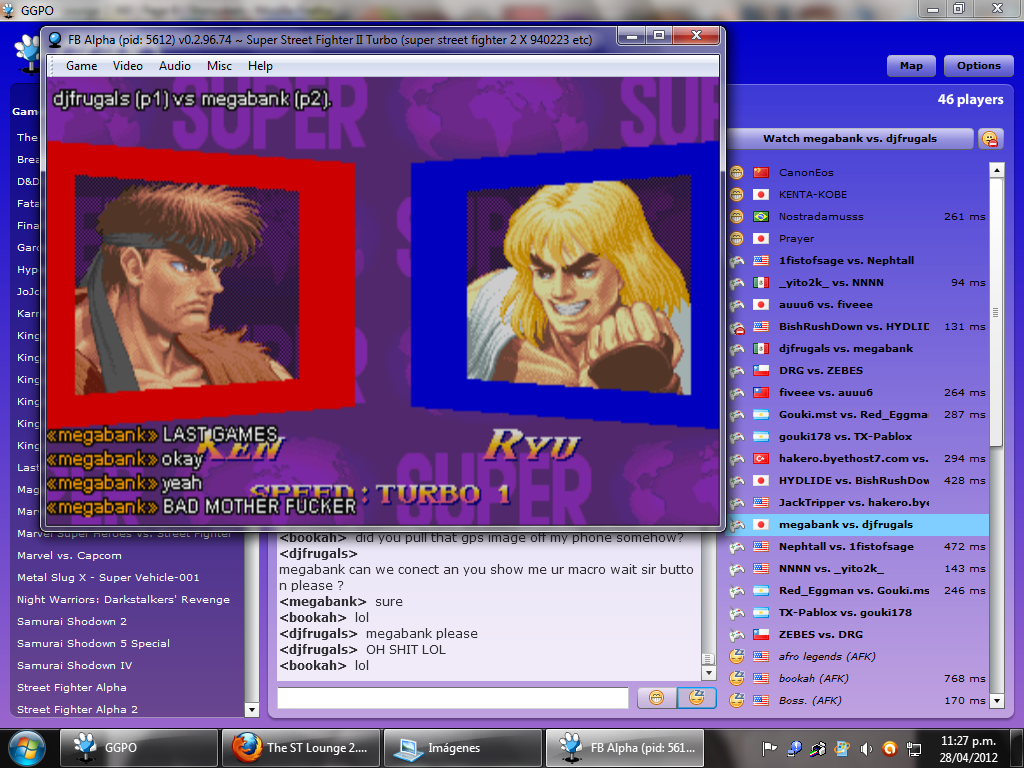Click games list scrollbar down arrow

pos(251,709)
